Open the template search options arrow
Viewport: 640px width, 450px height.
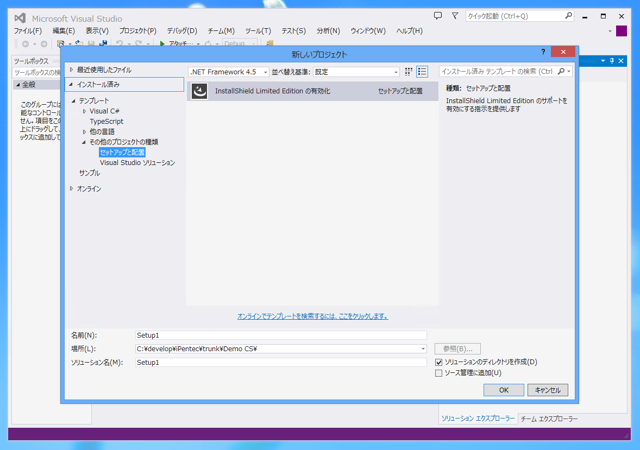coord(569,71)
